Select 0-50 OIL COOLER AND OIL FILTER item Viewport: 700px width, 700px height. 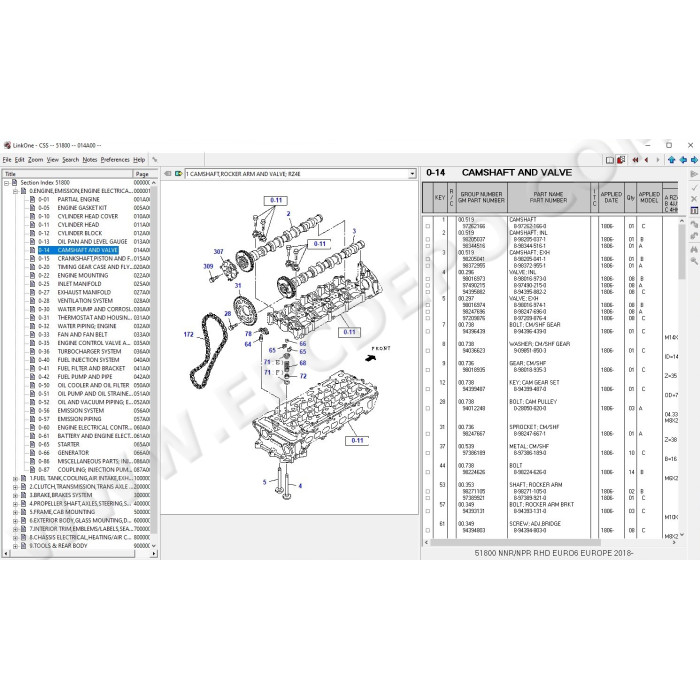84,385
